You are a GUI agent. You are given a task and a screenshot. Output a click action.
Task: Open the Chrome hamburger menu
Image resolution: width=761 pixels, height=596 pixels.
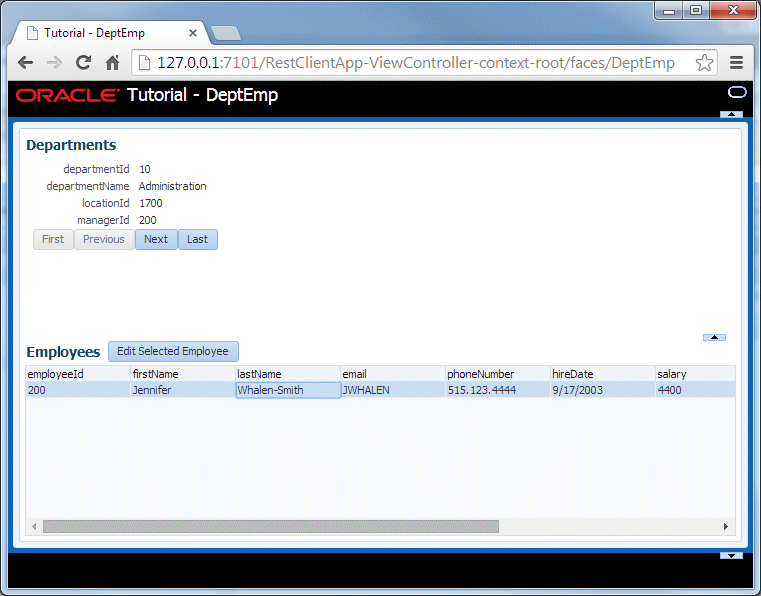(736, 63)
